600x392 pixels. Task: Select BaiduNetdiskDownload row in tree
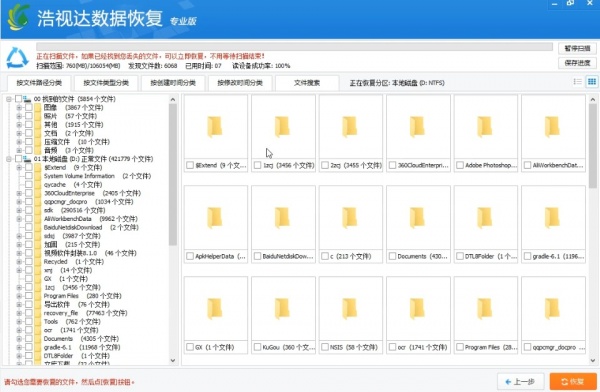91,227
